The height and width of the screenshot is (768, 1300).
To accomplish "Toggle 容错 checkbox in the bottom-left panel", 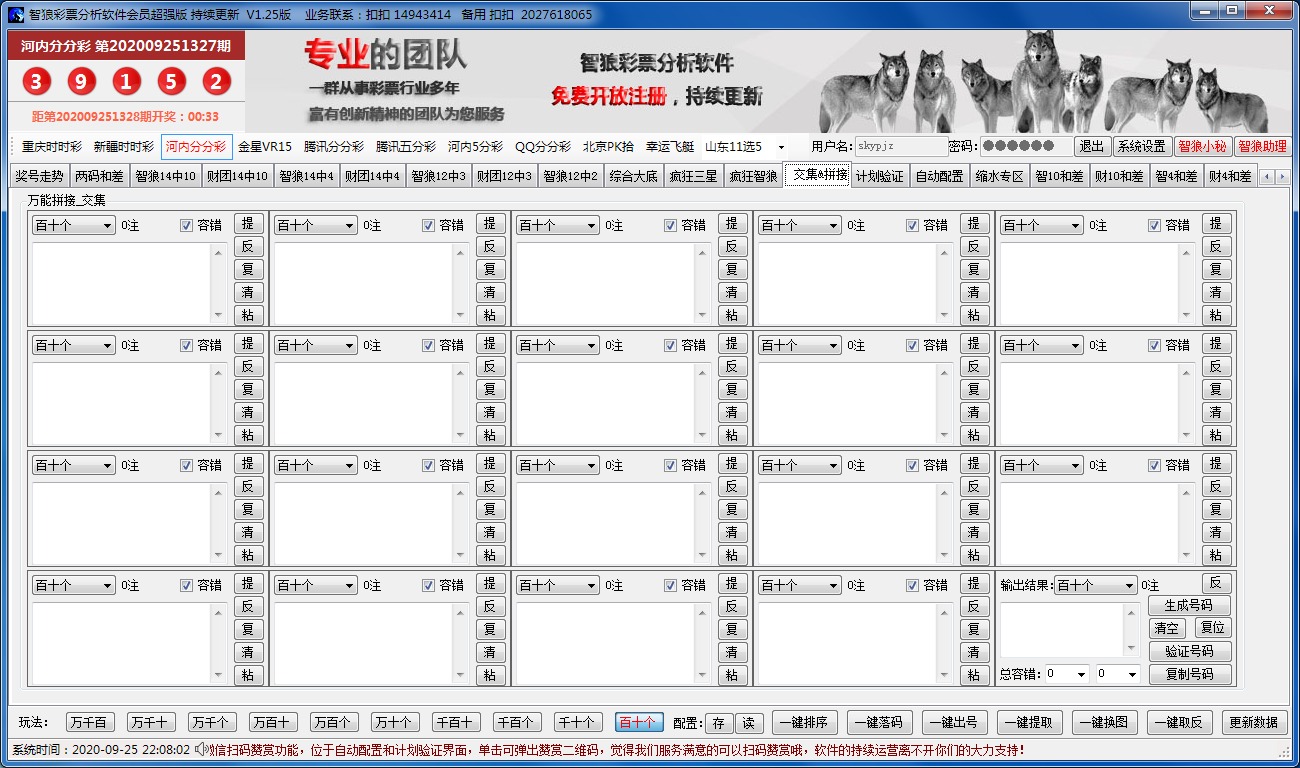I will click(186, 586).
